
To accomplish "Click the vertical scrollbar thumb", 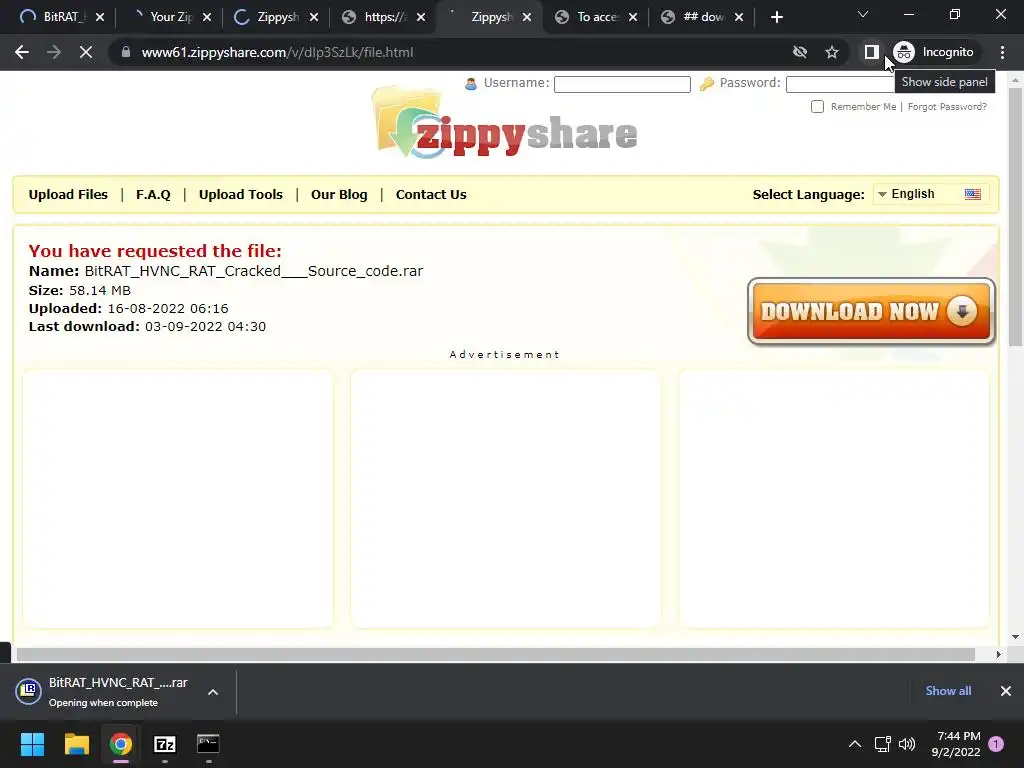I will pyautogui.click(x=1015, y=216).
